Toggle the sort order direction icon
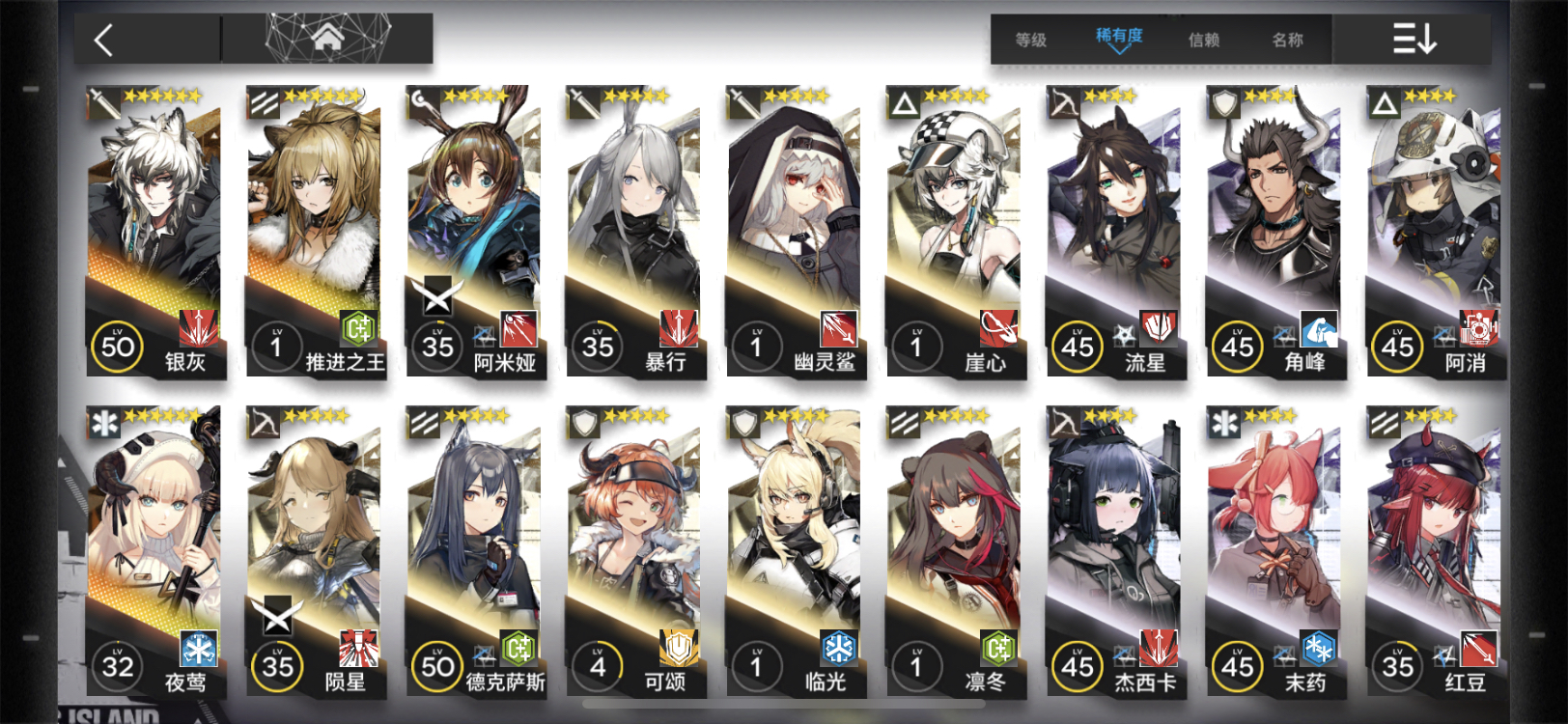The image size is (1568, 724). 1414,39
